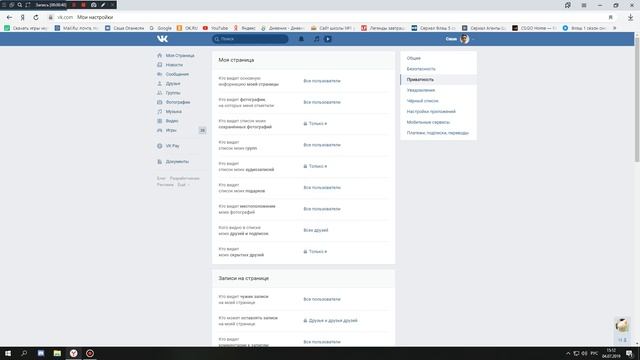The width and height of the screenshot is (640, 360).
Task: Open the music note player in header
Action: click(316, 39)
